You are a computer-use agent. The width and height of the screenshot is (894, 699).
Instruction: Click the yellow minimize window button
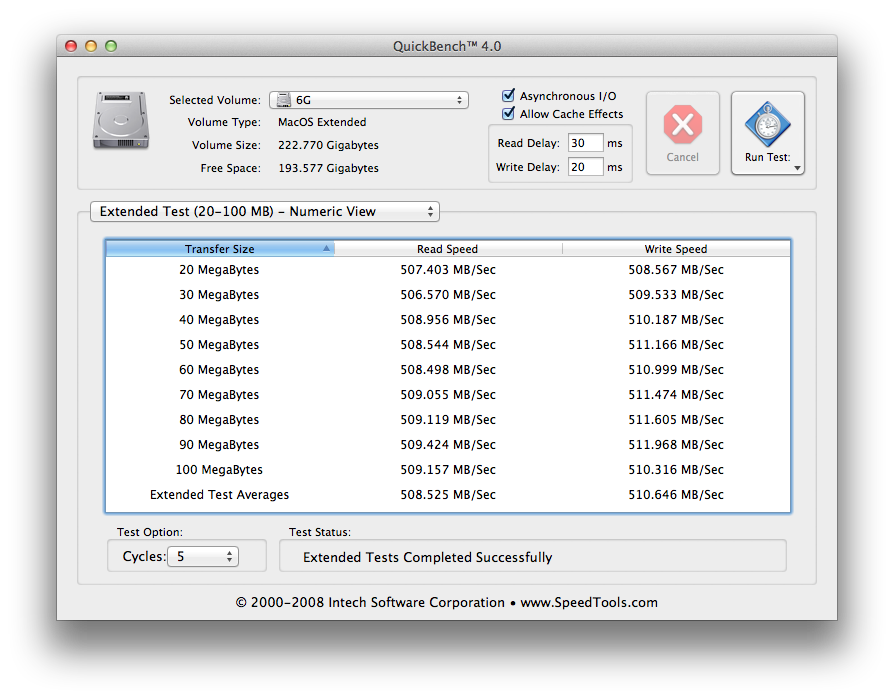click(x=91, y=46)
